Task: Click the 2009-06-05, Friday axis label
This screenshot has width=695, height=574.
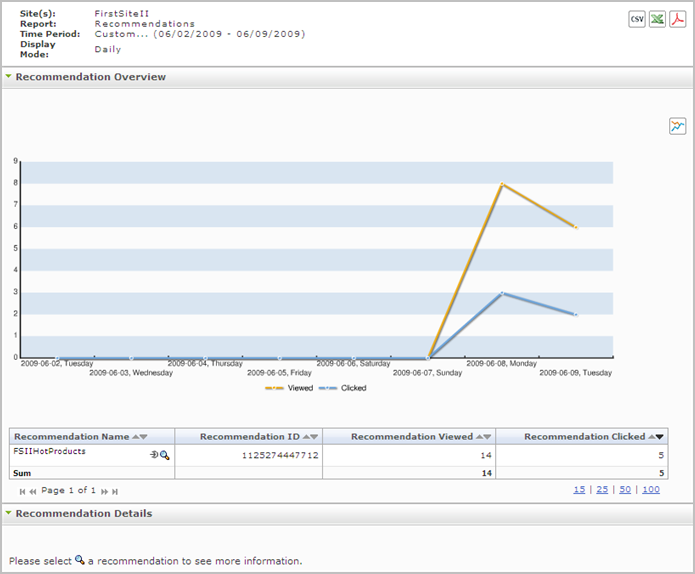Action: pyautogui.click(x=279, y=373)
